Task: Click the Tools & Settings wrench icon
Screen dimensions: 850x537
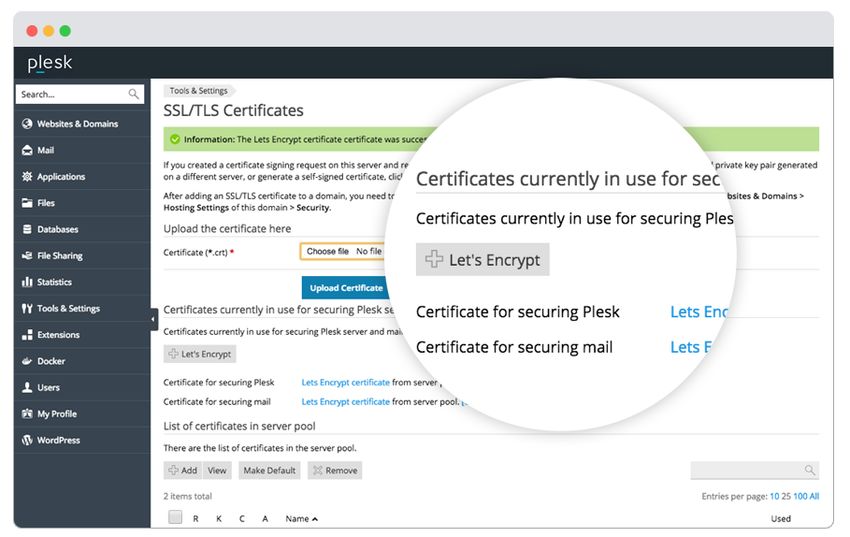Action: point(27,308)
